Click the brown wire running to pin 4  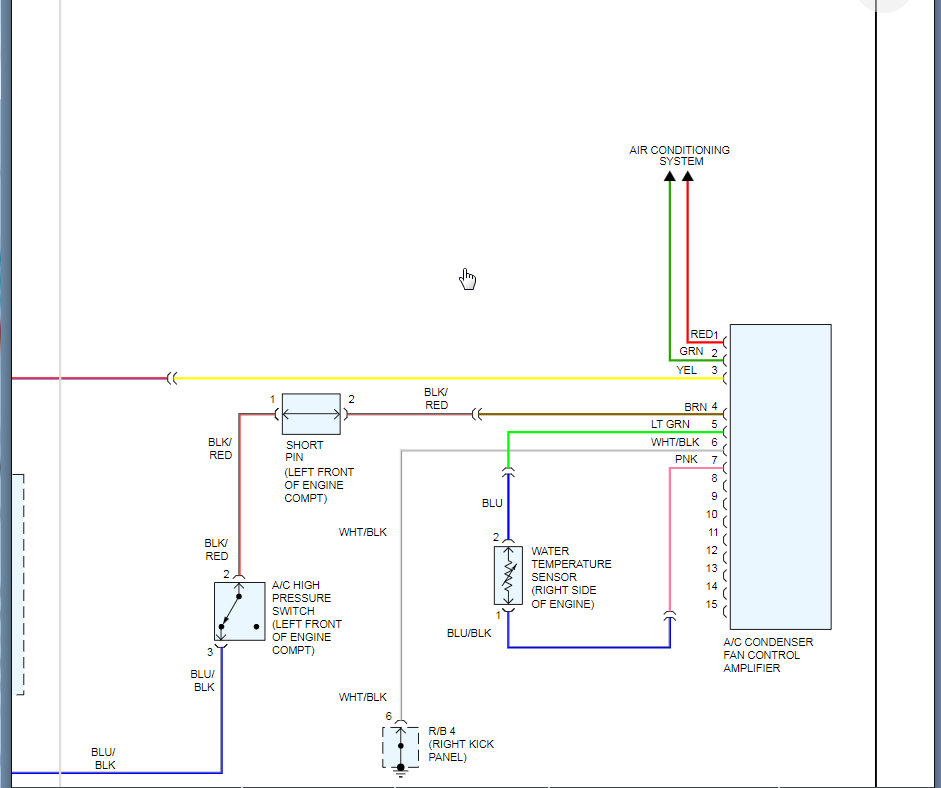coord(603,414)
